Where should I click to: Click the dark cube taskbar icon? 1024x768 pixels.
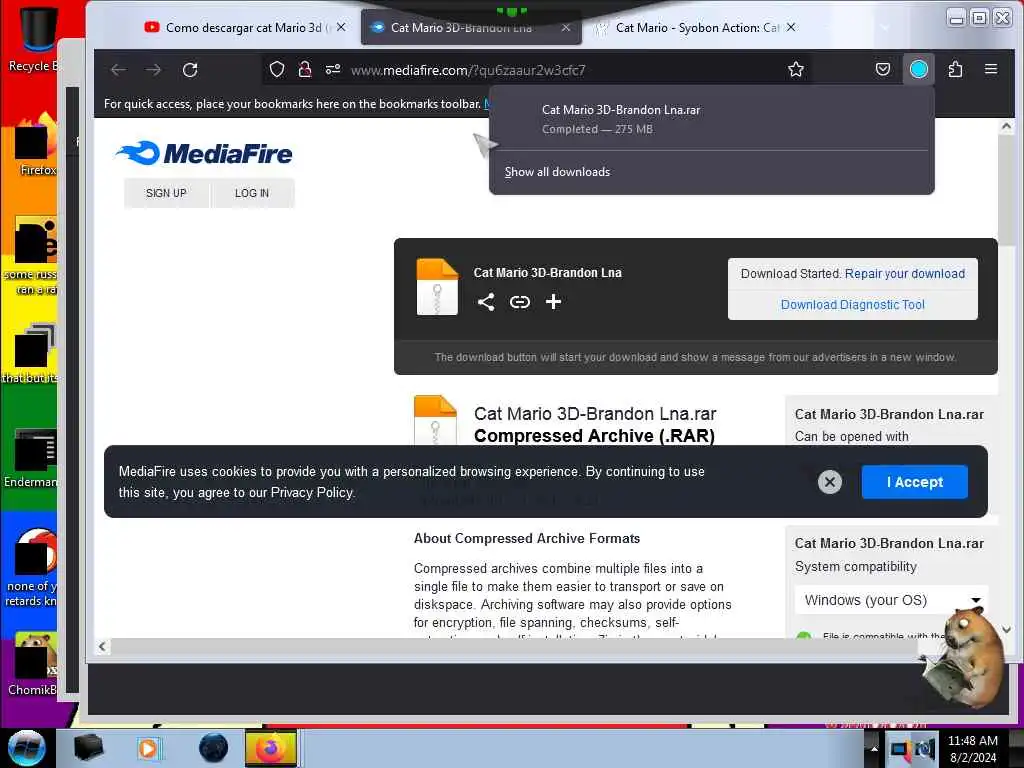[89, 748]
